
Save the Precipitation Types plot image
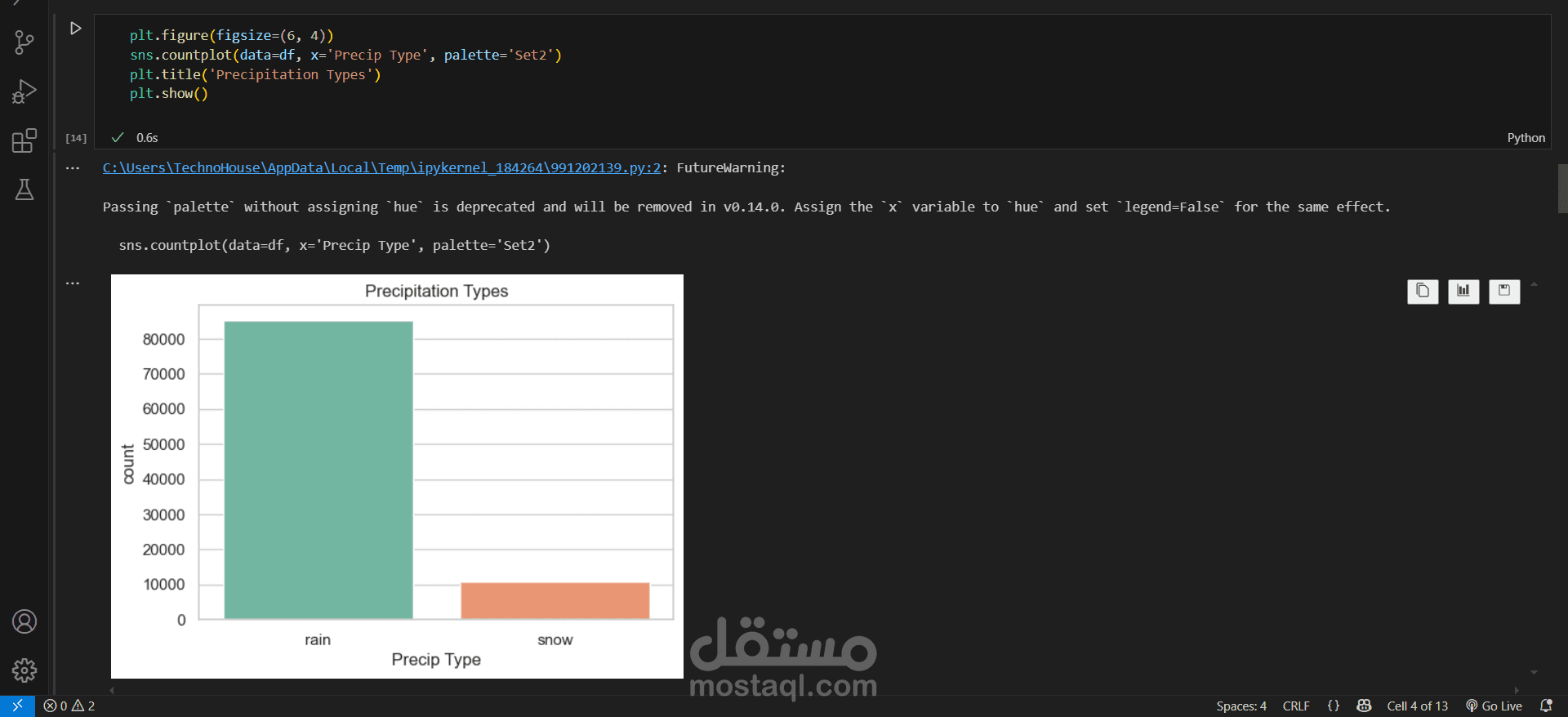1504,291
